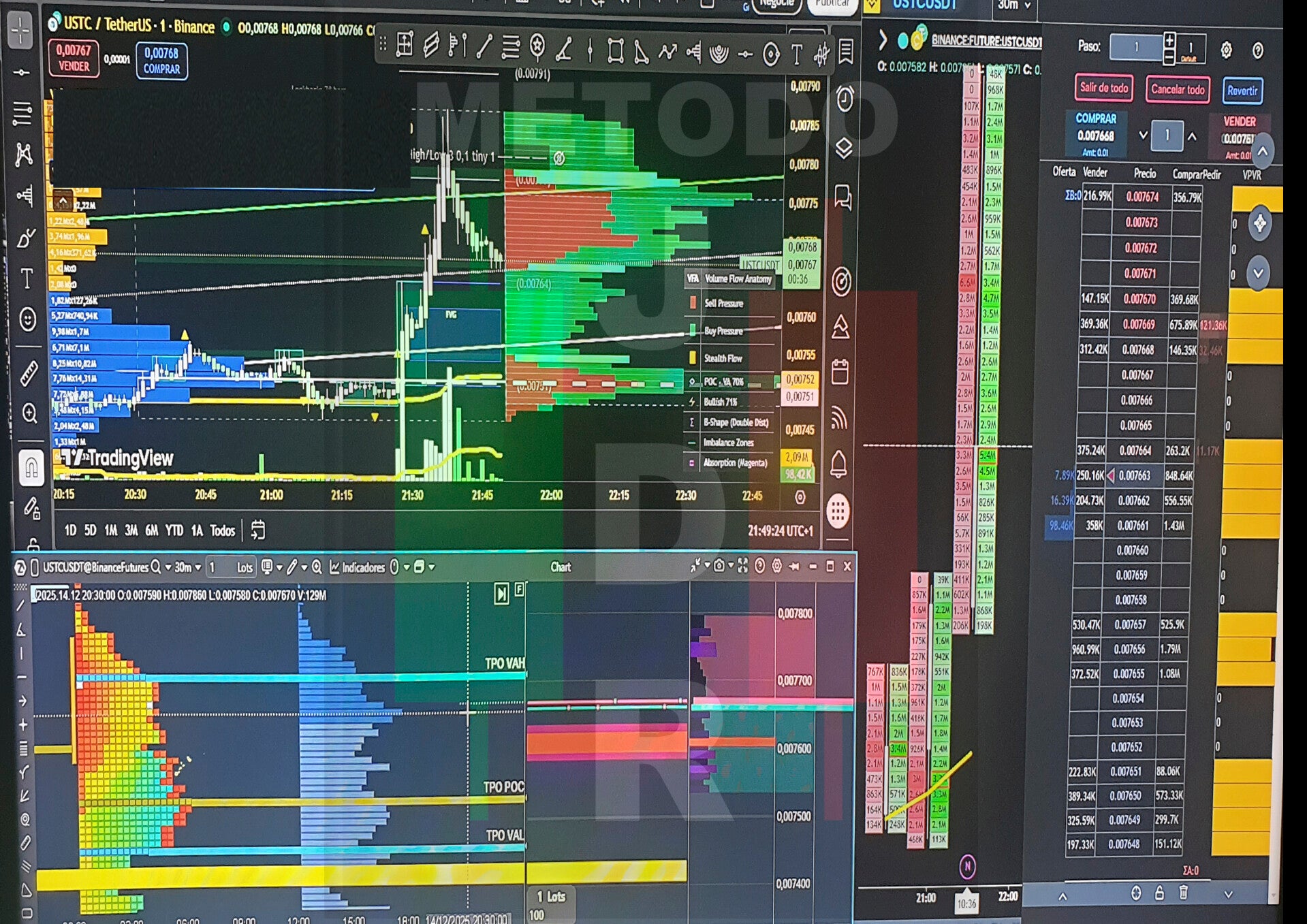Open the 30m dropdown beside the USTCUSDT tab

1013,5
